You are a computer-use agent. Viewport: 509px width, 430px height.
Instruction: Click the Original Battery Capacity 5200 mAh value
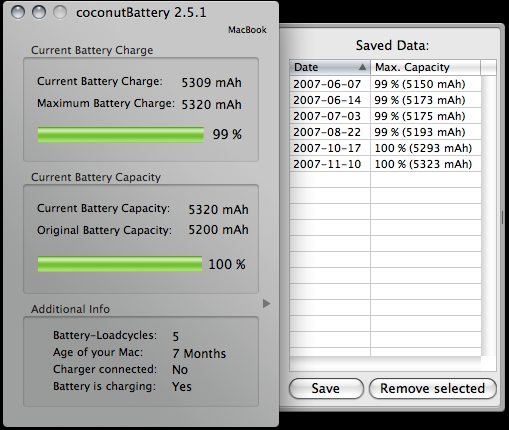pos(218,230)
